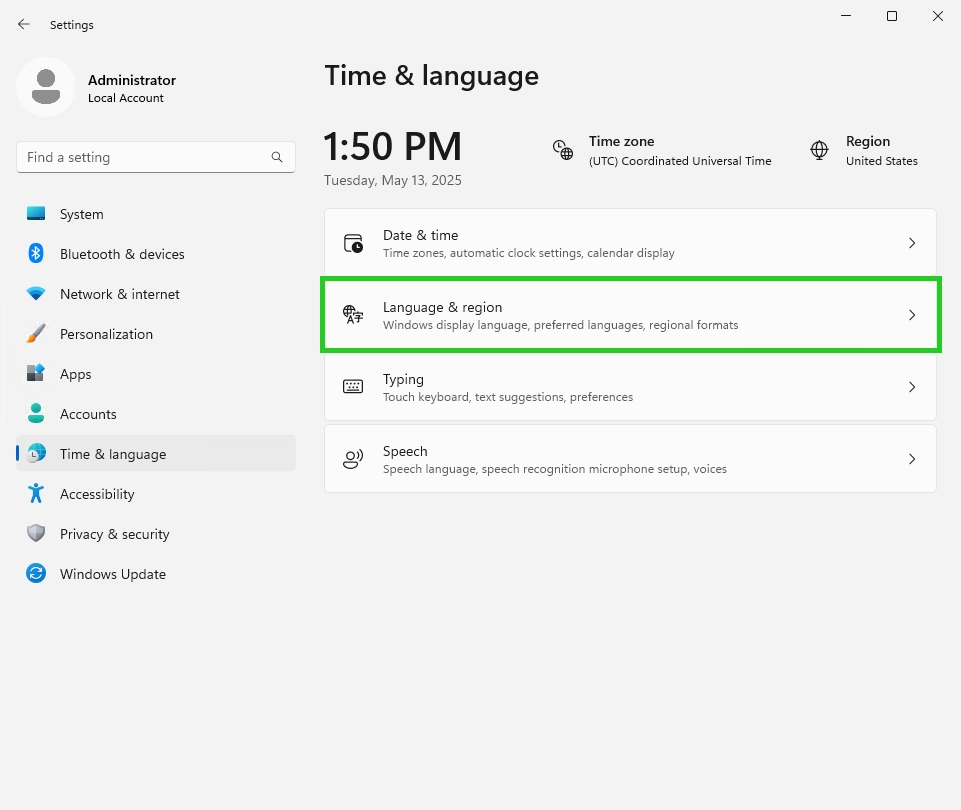Open Typing settings row
Screen dimensions: 961x810
click(x=630, y=387)
